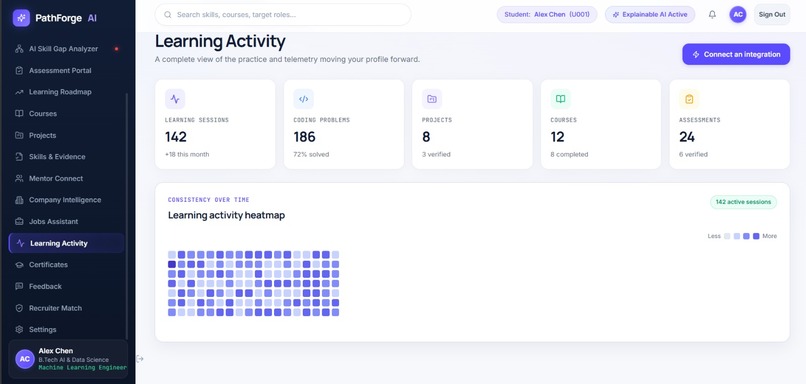This screenshot has height=384, width=806.
Task: Click the Company Intelligence building icon
Action: pyautogui.click(x=19, y=200)
